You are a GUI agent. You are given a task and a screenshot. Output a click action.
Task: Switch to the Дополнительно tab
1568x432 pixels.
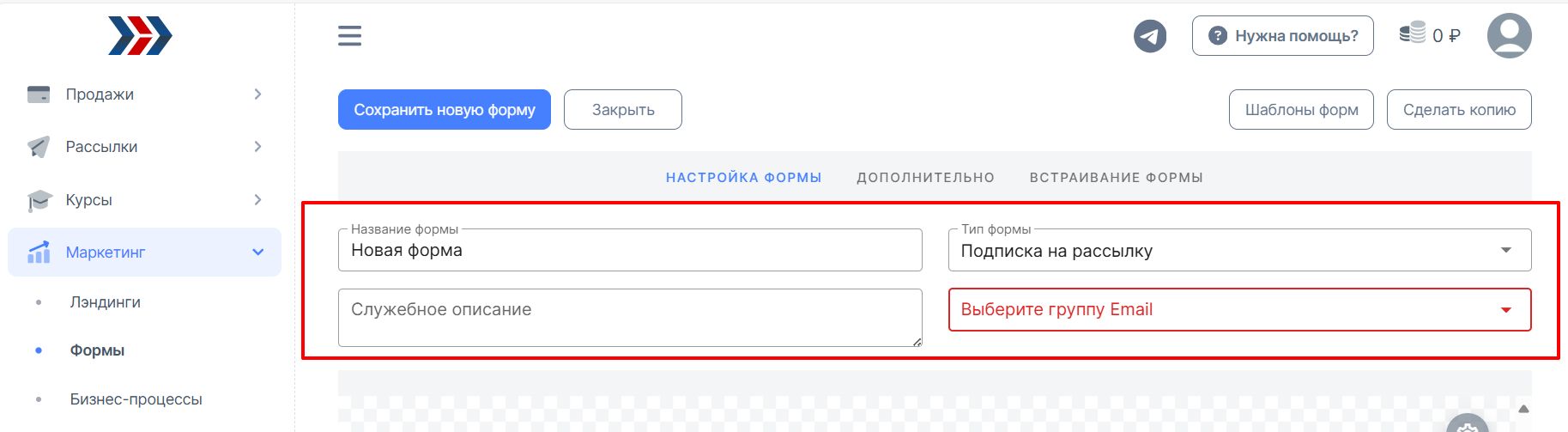pos(925,178)
